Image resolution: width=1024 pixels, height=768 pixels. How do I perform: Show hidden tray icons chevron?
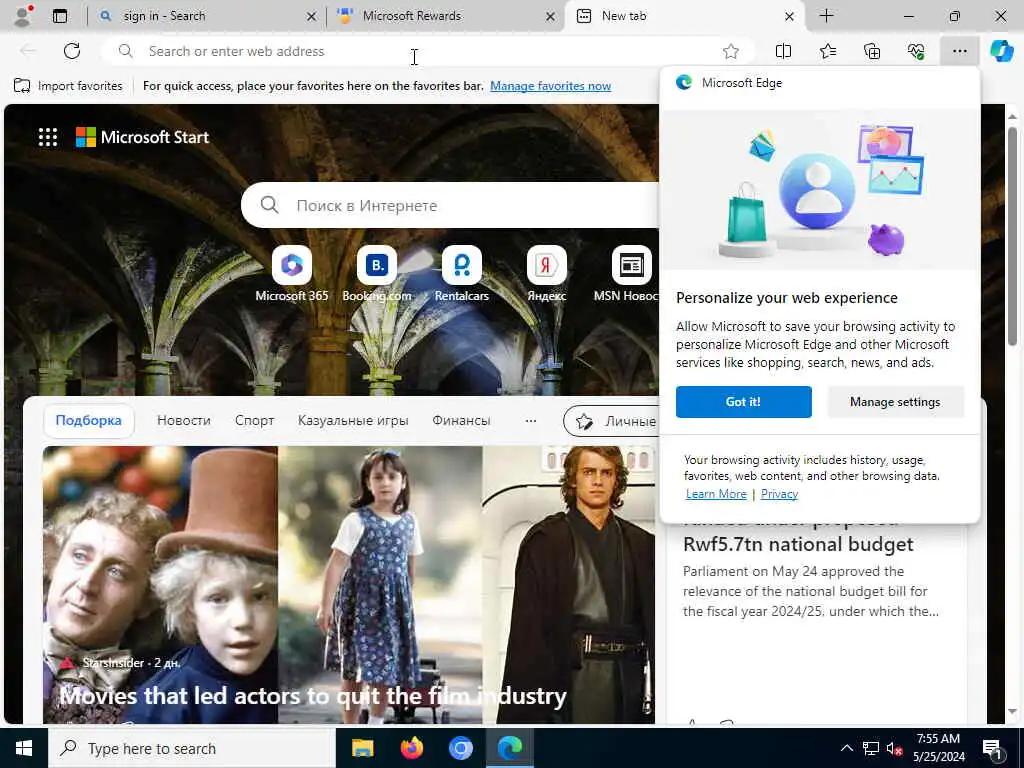pyautogui.click(x=846, y=748)
